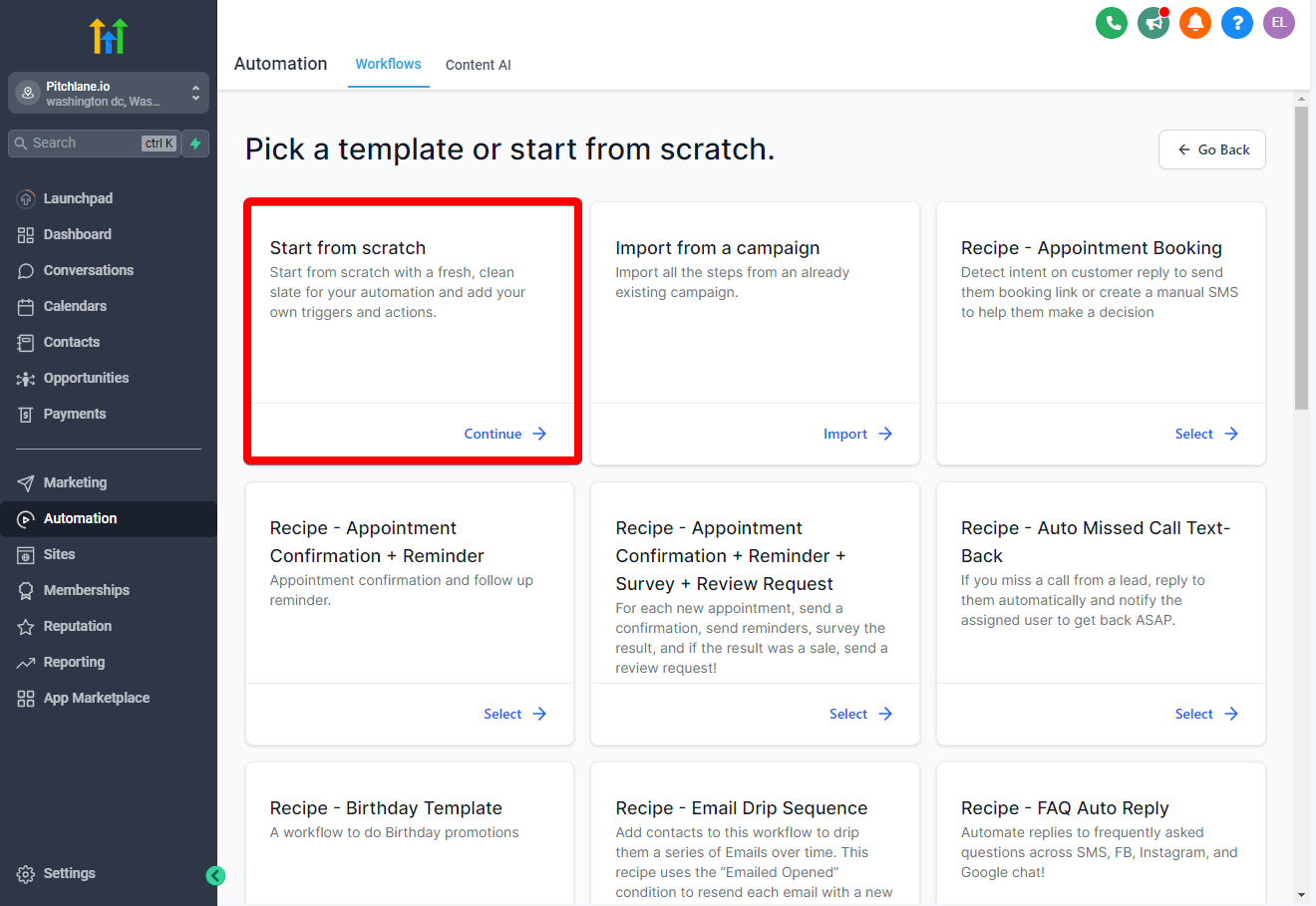Select the Auto Missed Call Text-Back recipe
The height and width of the screenshot is (906, 1316).
click(1206, 714)
